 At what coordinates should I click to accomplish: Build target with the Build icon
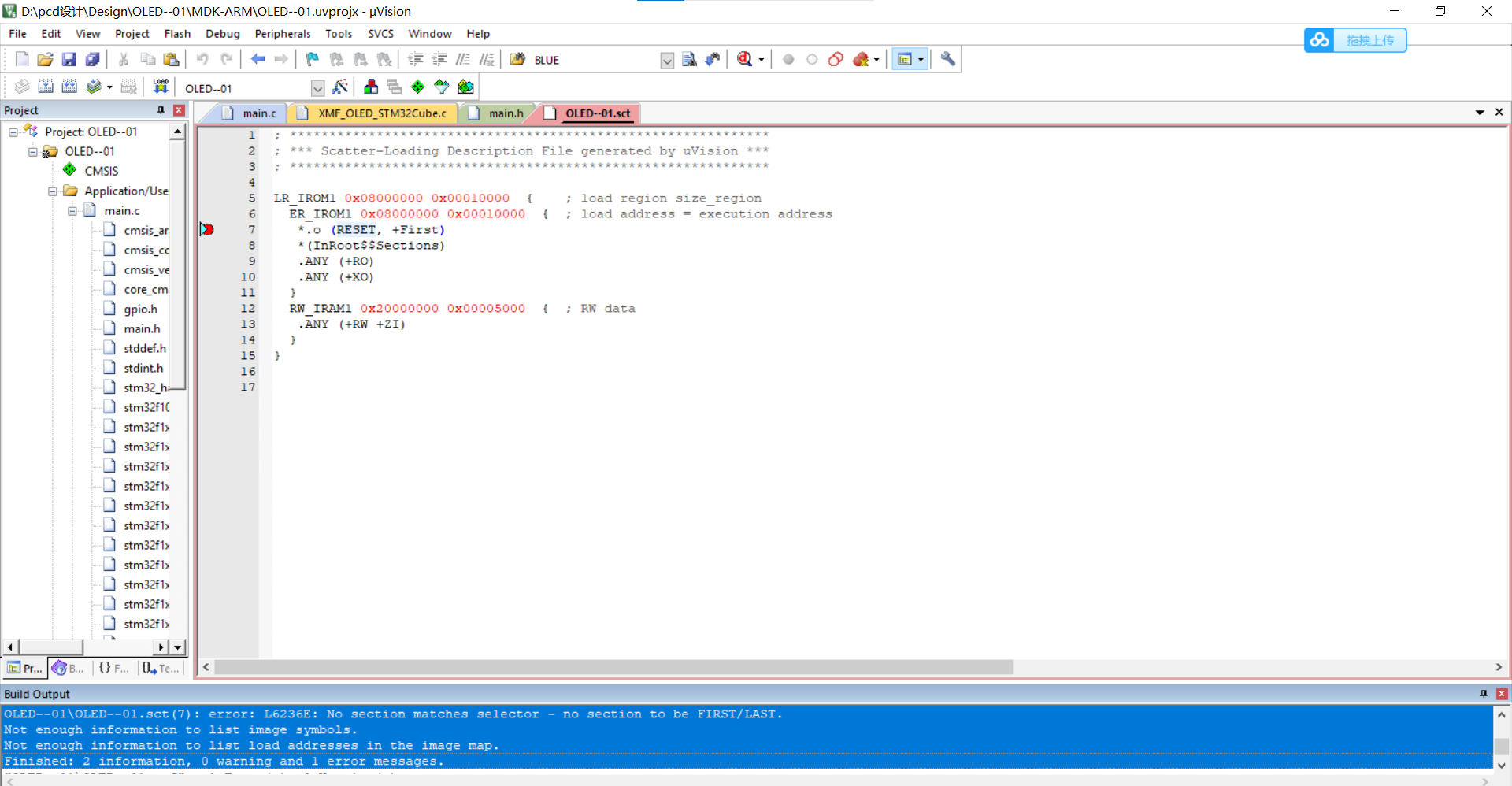click(x=46, y=87)
